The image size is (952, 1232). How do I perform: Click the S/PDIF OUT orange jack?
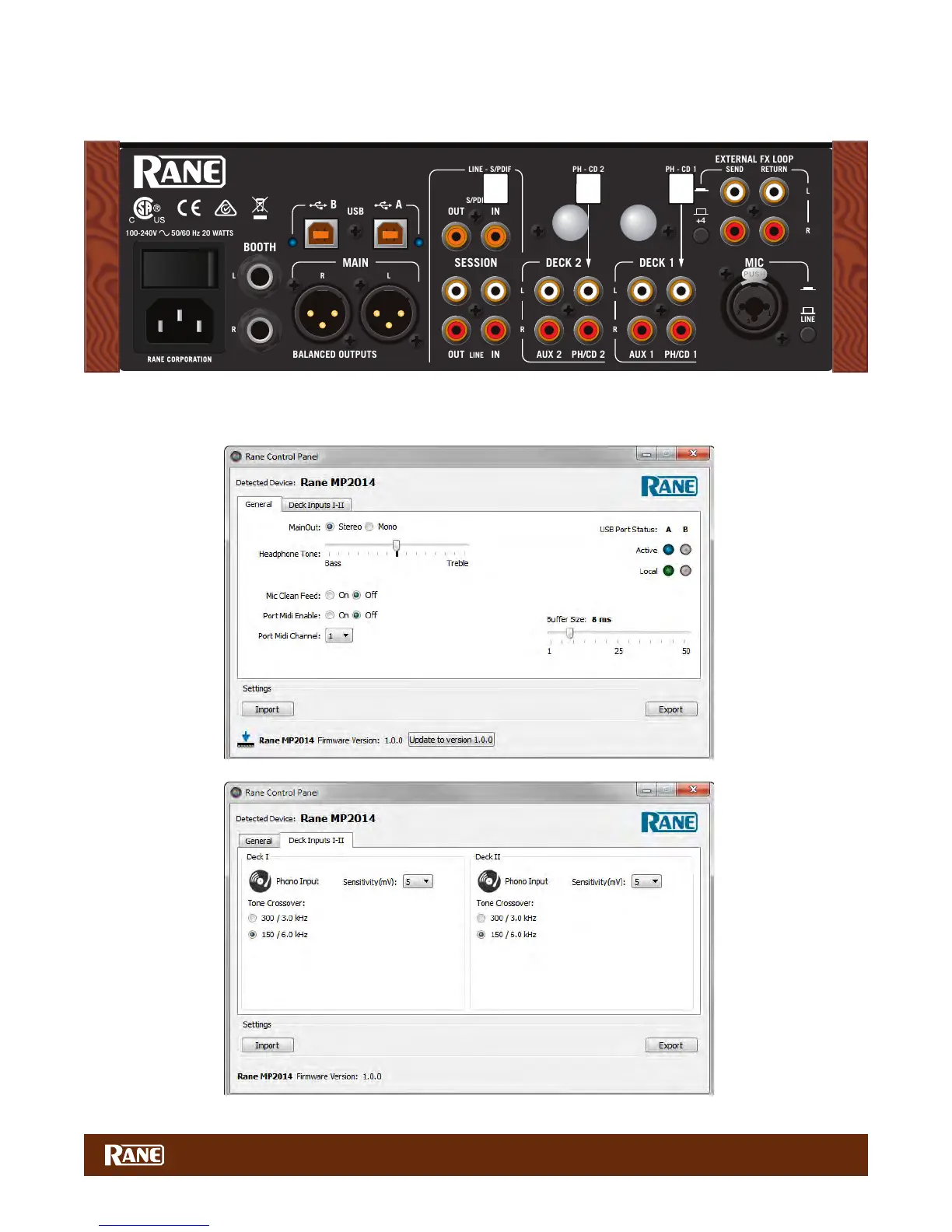456,236
